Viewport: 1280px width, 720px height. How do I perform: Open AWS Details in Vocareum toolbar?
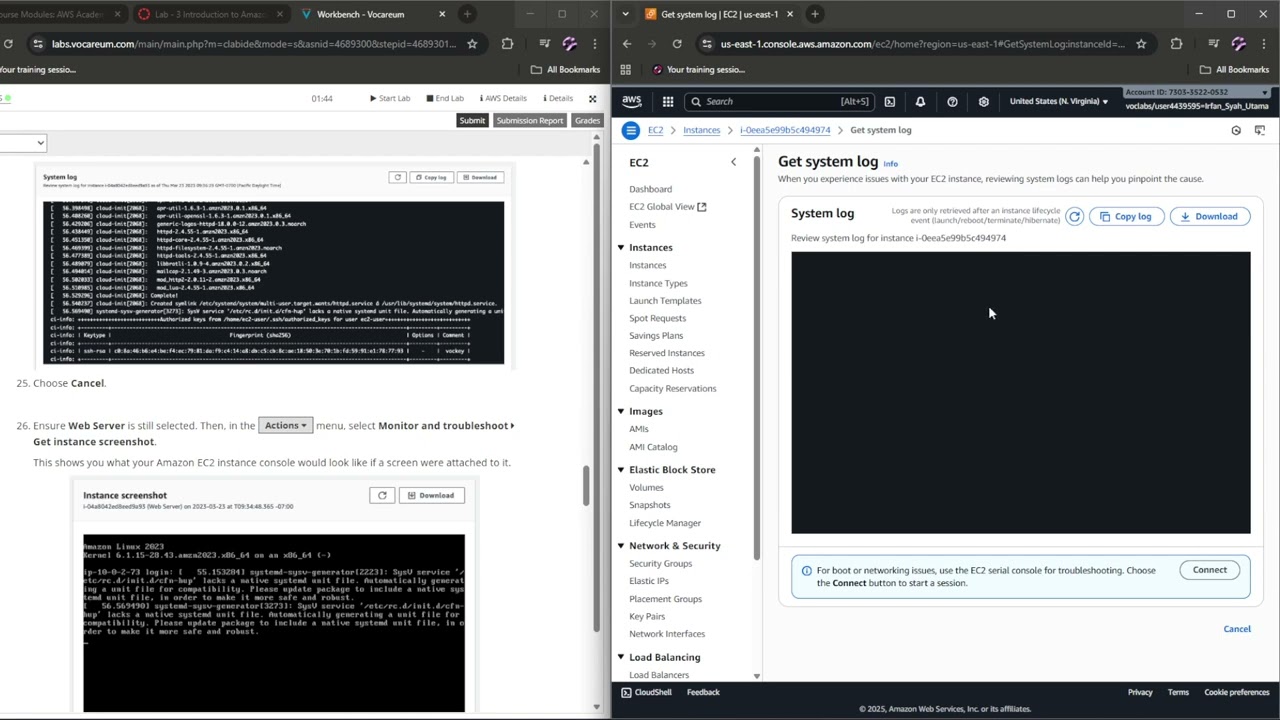coord(502,98)
